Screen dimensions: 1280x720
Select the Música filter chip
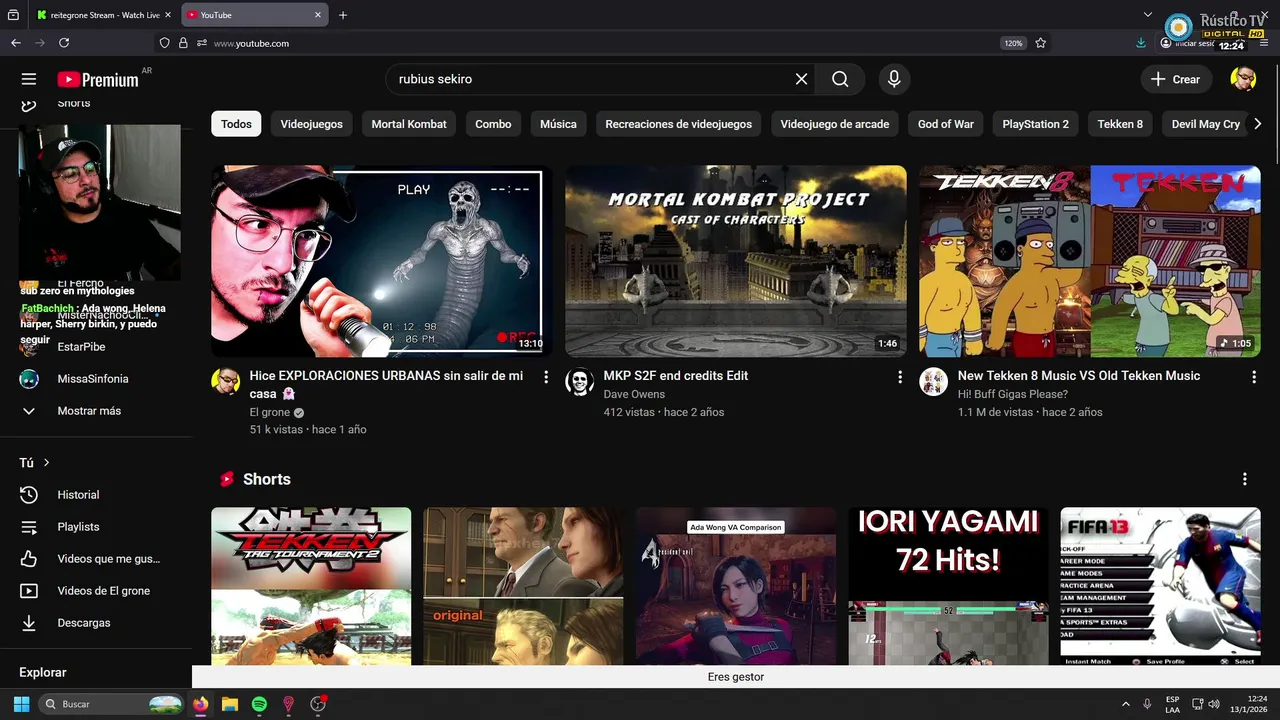(x=558, y=124)
